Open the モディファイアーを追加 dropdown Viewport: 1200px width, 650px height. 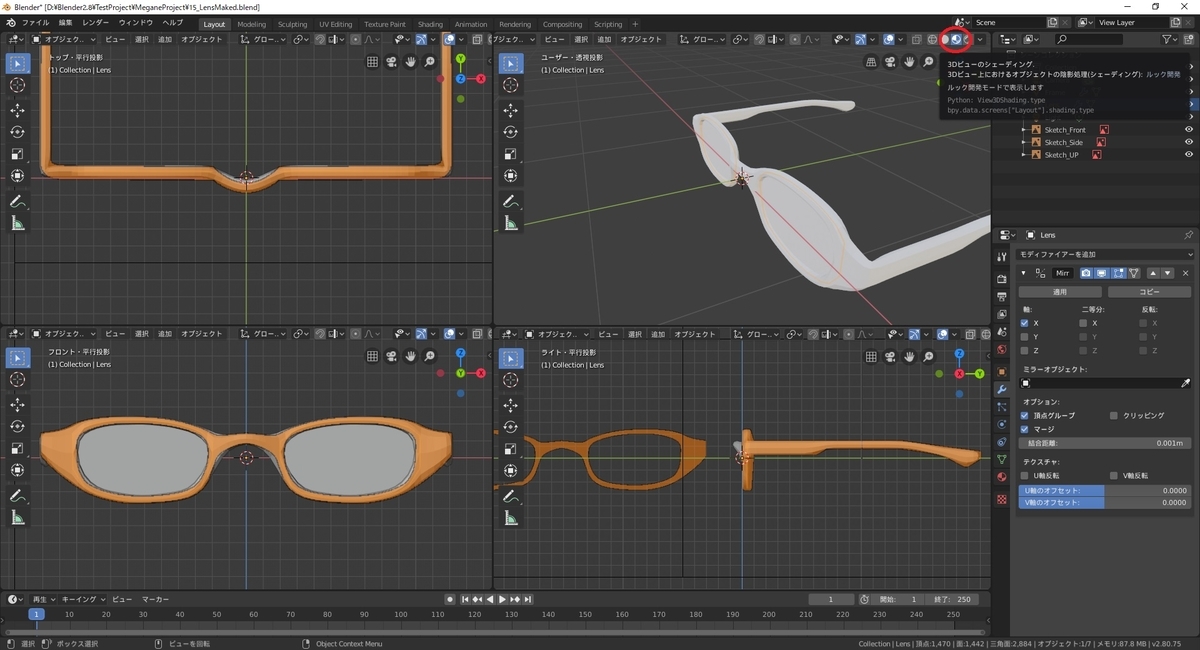coord(1105,255)
